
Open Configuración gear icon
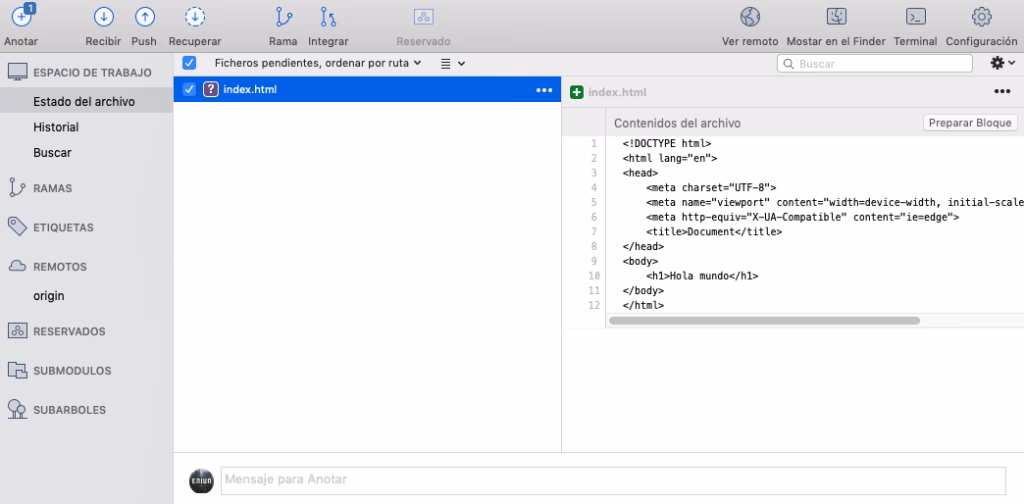pyautogui.click(x=982, y=17)
